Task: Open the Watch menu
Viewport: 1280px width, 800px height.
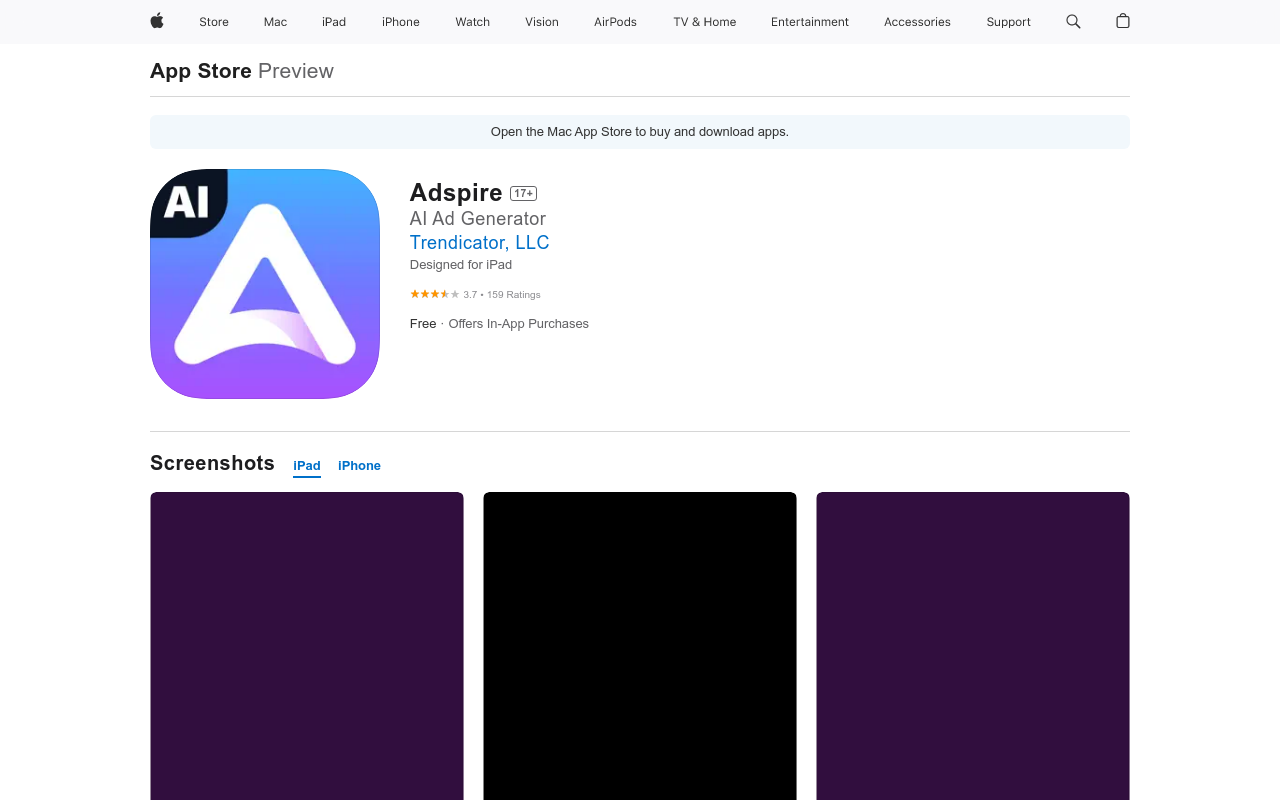Action: pos(473,22)
